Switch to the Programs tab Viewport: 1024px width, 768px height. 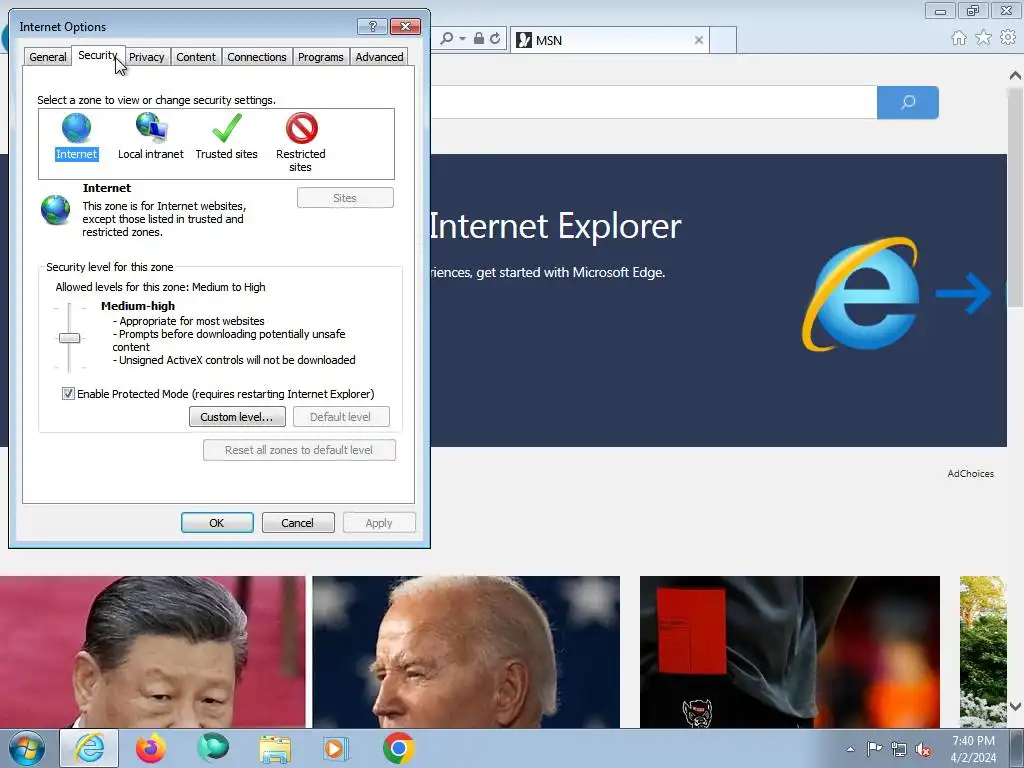(x=321, y=57)
